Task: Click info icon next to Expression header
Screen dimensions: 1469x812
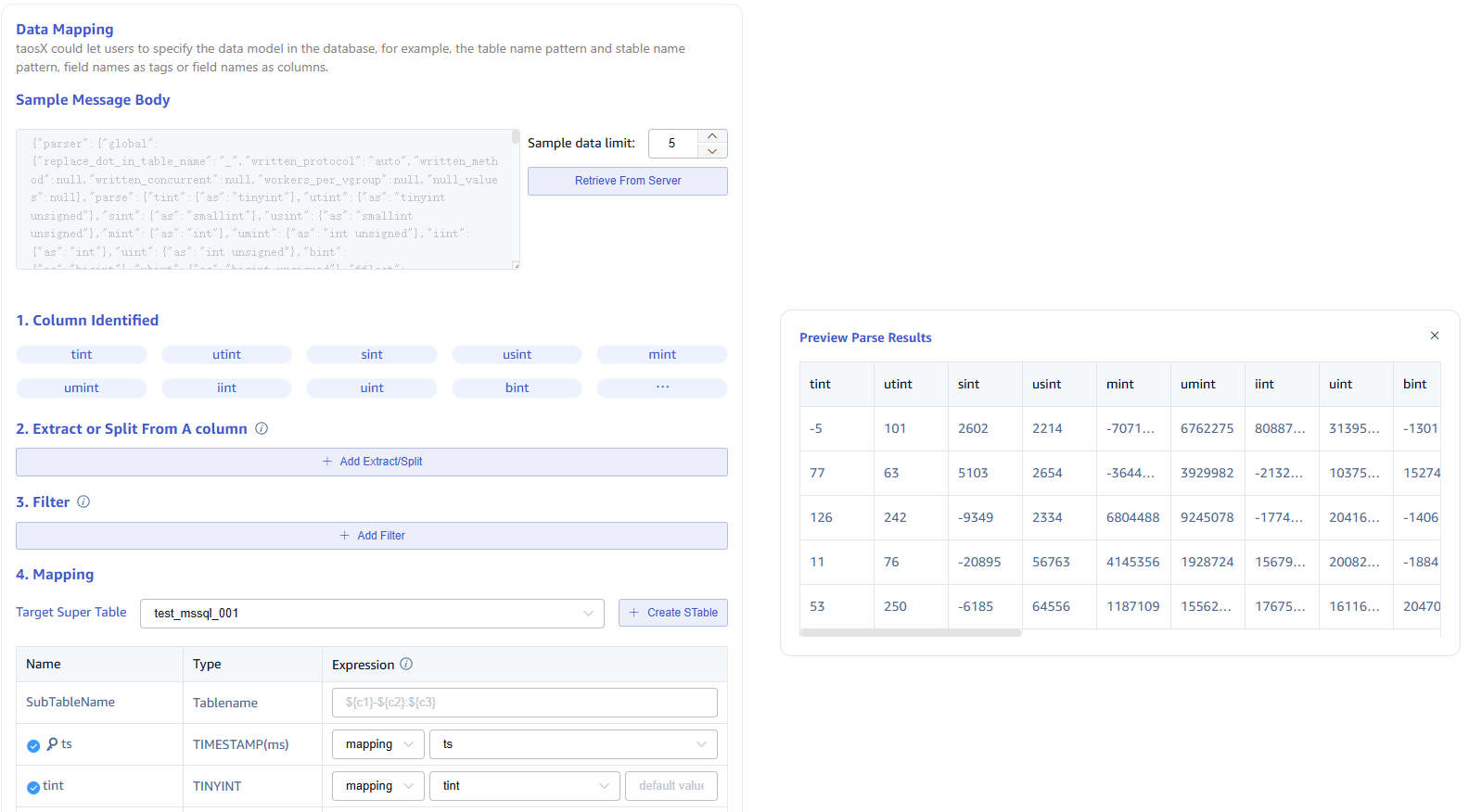Action: pyautogui.click(x=406, y=664)
